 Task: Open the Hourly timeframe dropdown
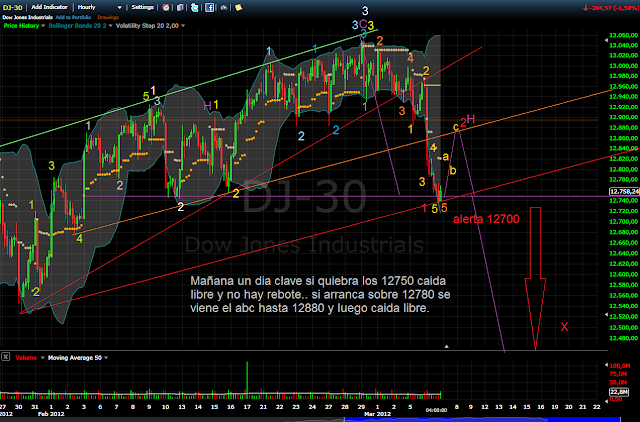click(100, 7)
